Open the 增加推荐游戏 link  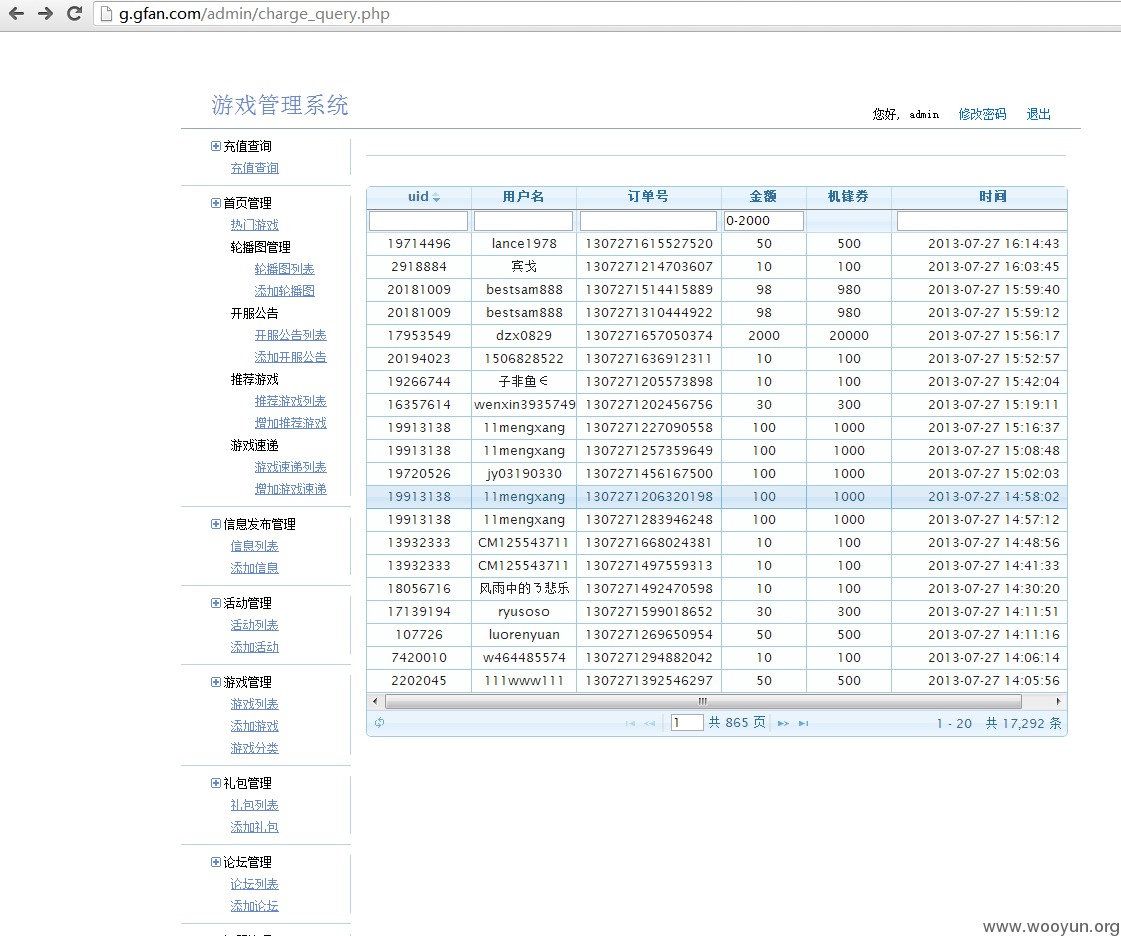coord(290,423)
